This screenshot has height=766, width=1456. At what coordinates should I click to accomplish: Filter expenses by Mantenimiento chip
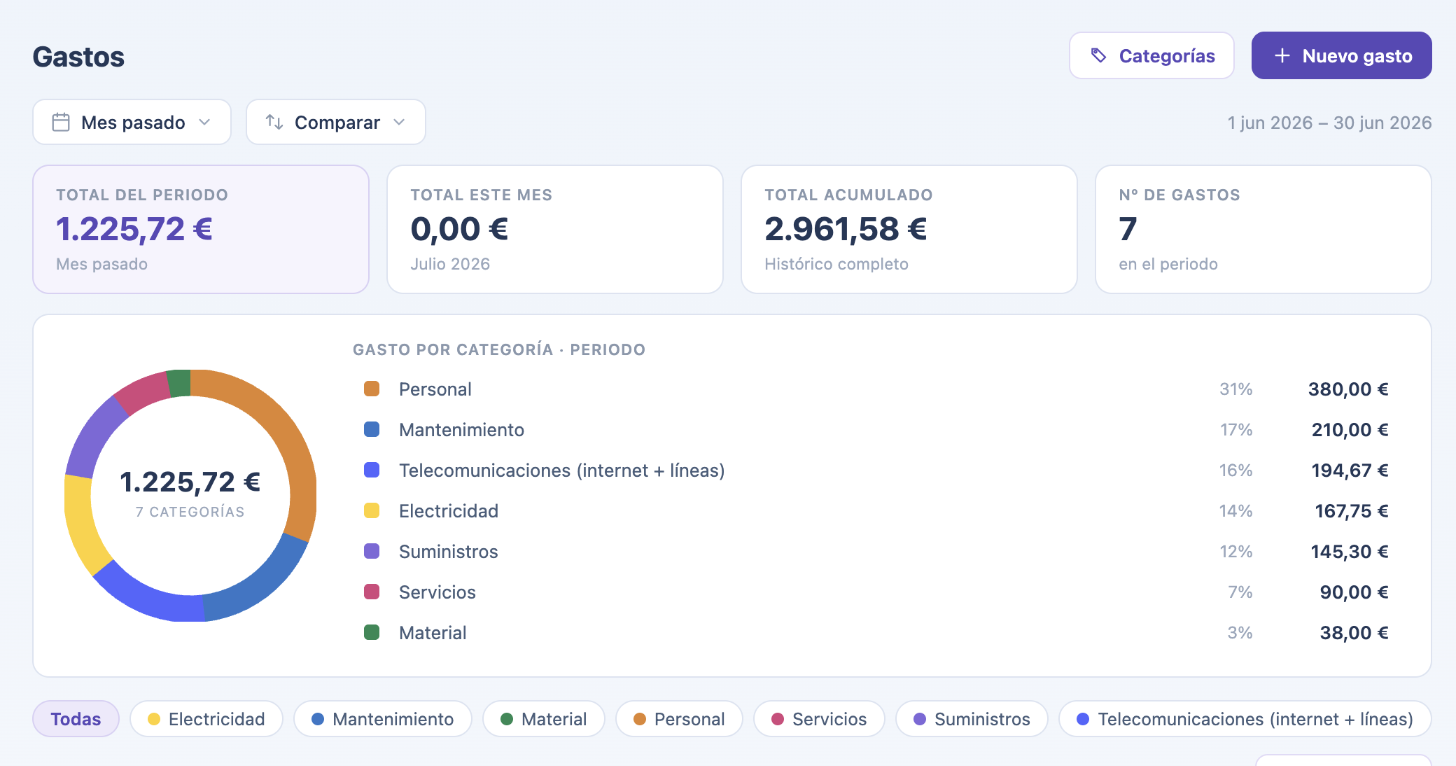[383, 719]
